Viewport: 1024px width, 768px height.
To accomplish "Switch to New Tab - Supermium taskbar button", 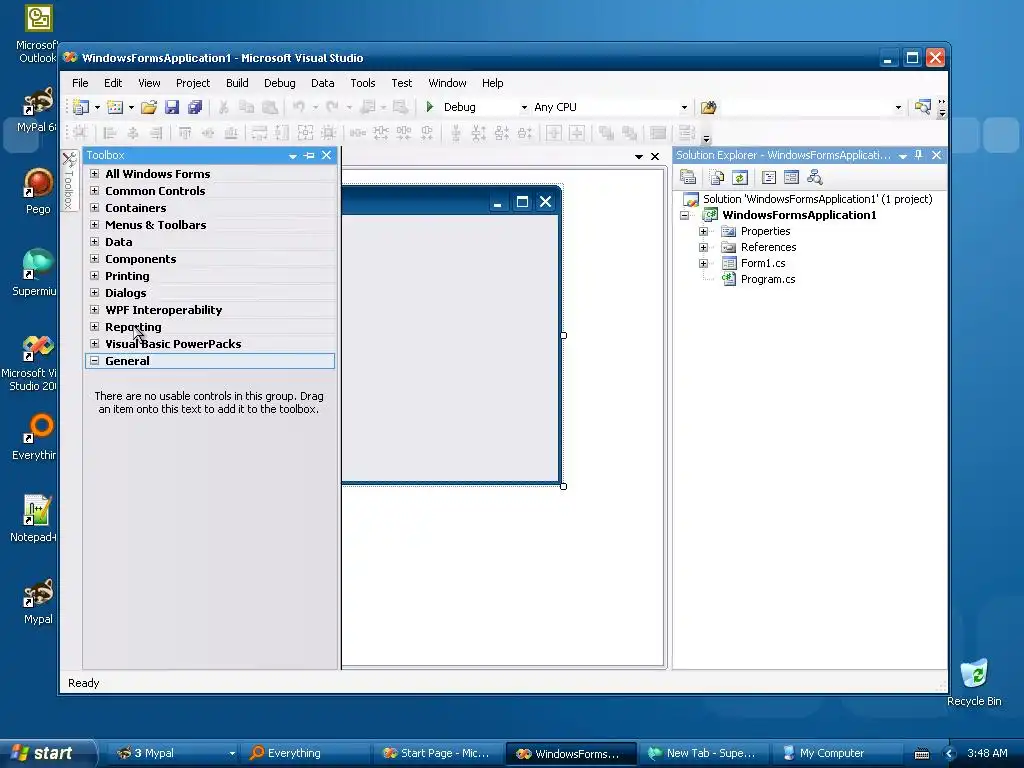I will [704, 753].
